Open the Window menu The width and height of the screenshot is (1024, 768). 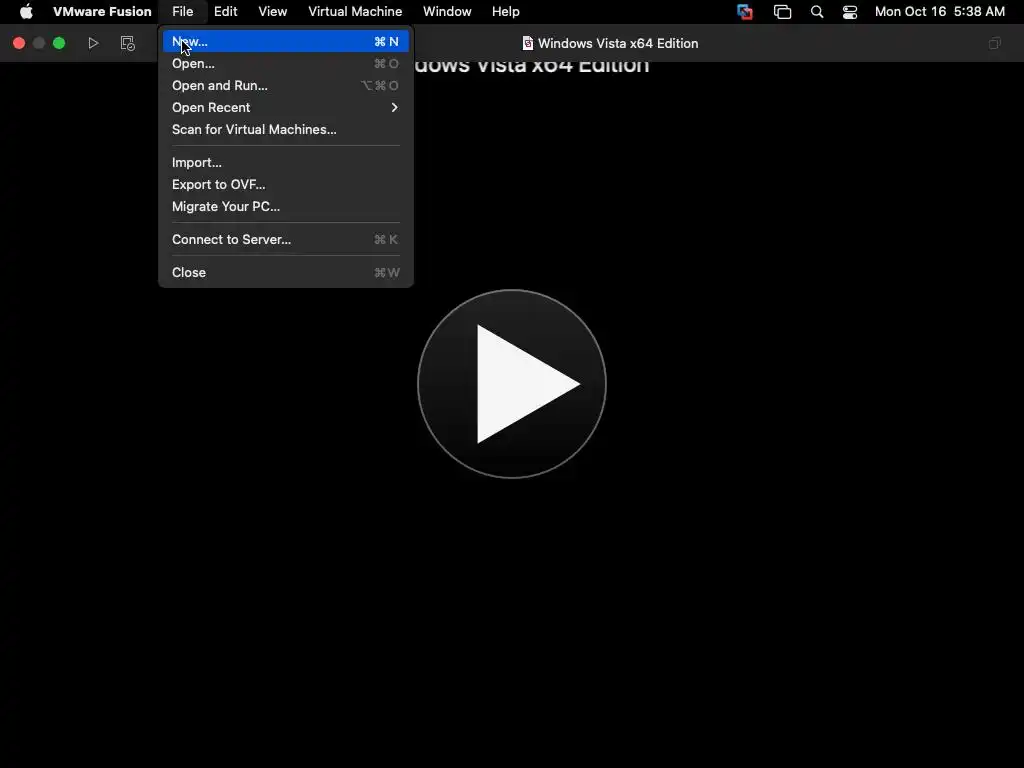[x=447, y=11]
